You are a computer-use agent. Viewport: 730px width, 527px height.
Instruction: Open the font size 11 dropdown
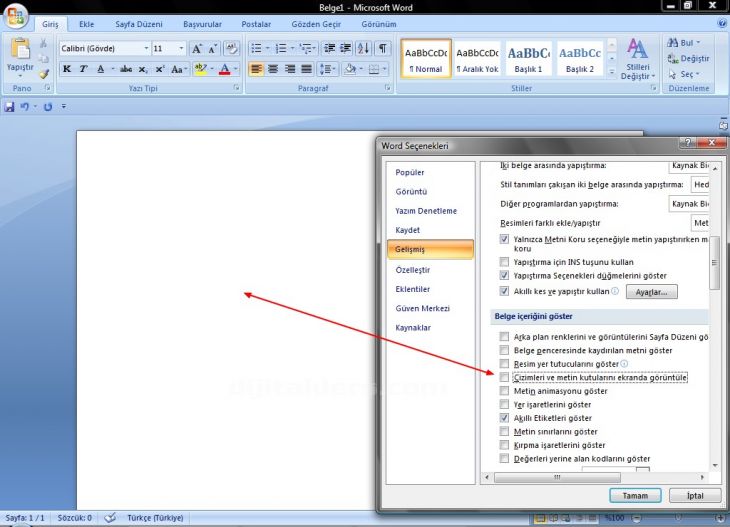click(x=181, y=48)
